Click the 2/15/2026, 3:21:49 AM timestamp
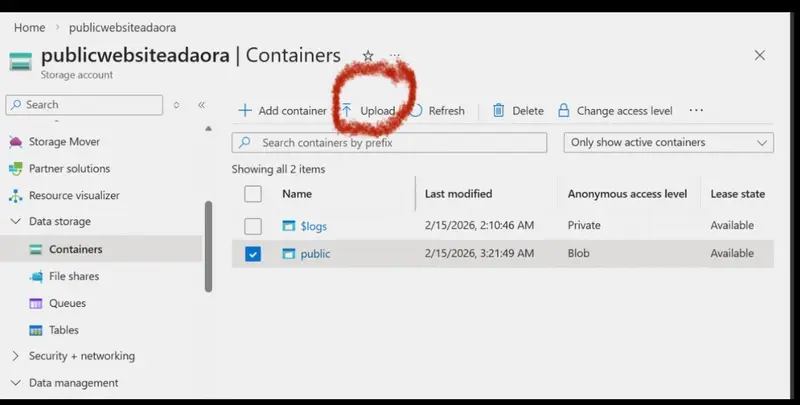 click(x=479, y=253)
